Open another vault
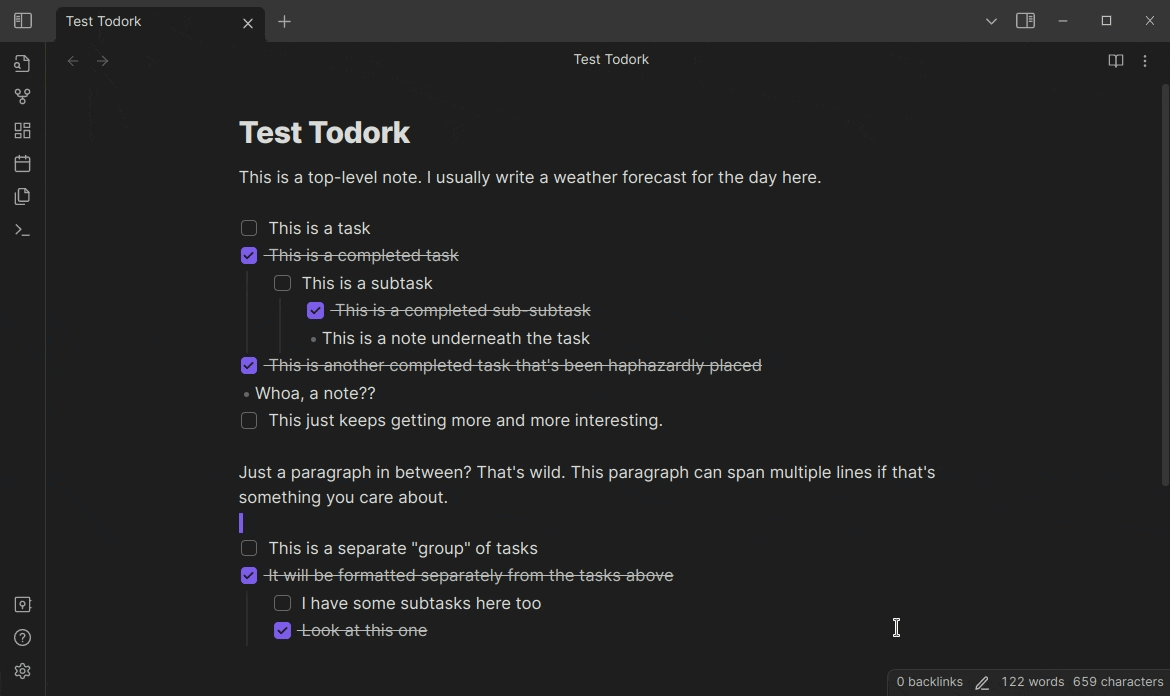This screenshot has height=696, width=1170. click(22, 604)
